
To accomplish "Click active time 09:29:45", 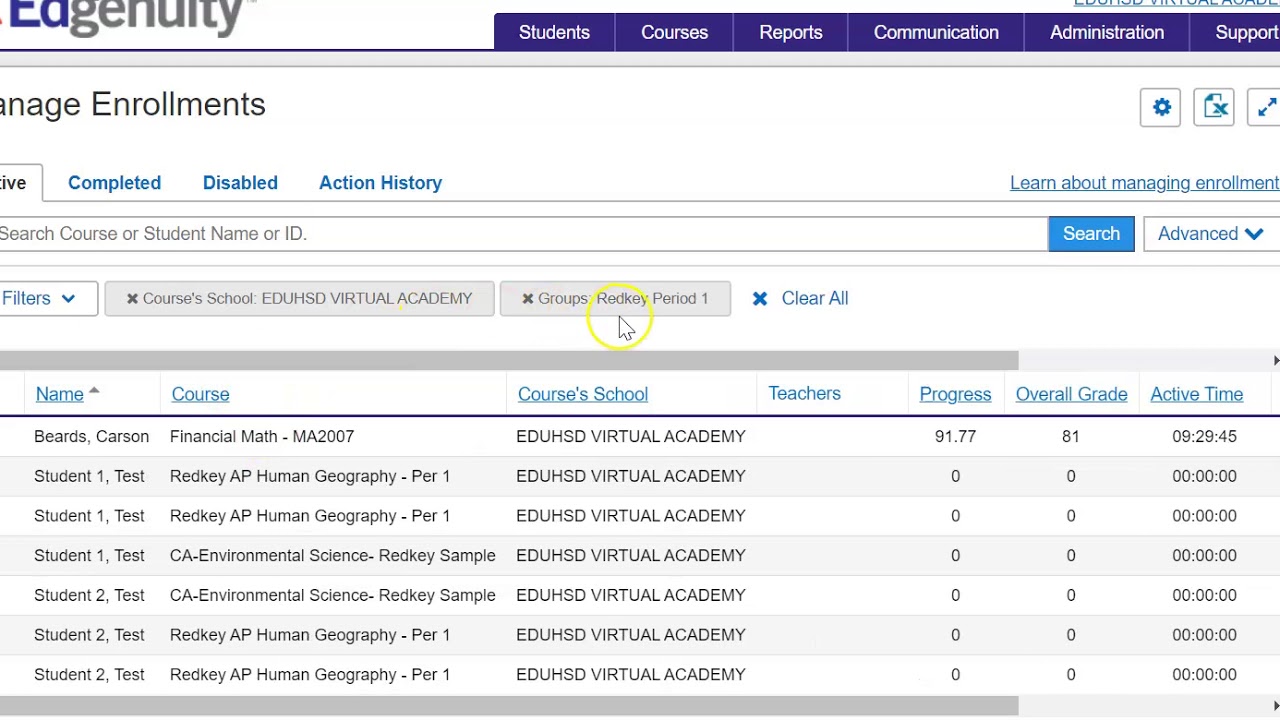I will tap(1204, 437).
